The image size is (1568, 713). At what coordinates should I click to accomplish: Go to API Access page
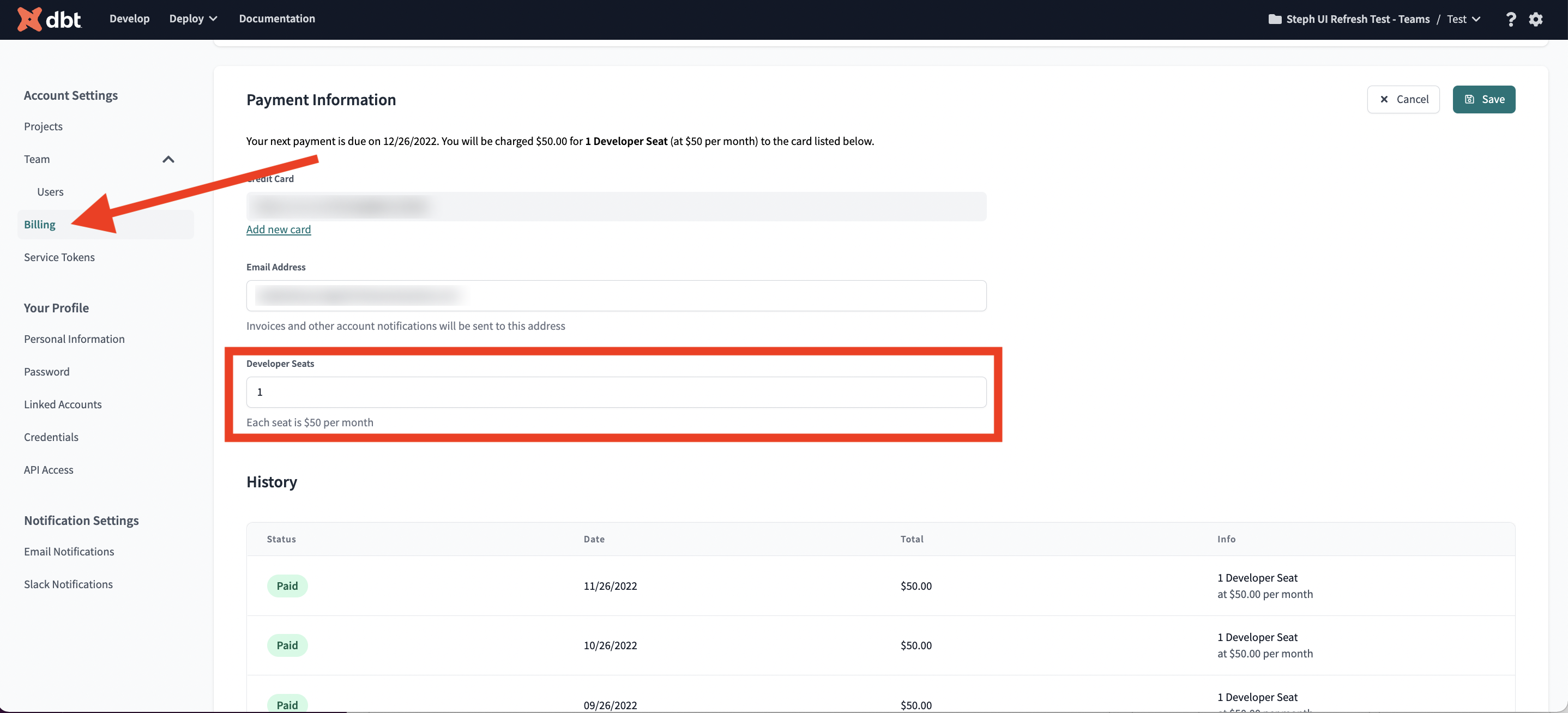click(49, 470)
